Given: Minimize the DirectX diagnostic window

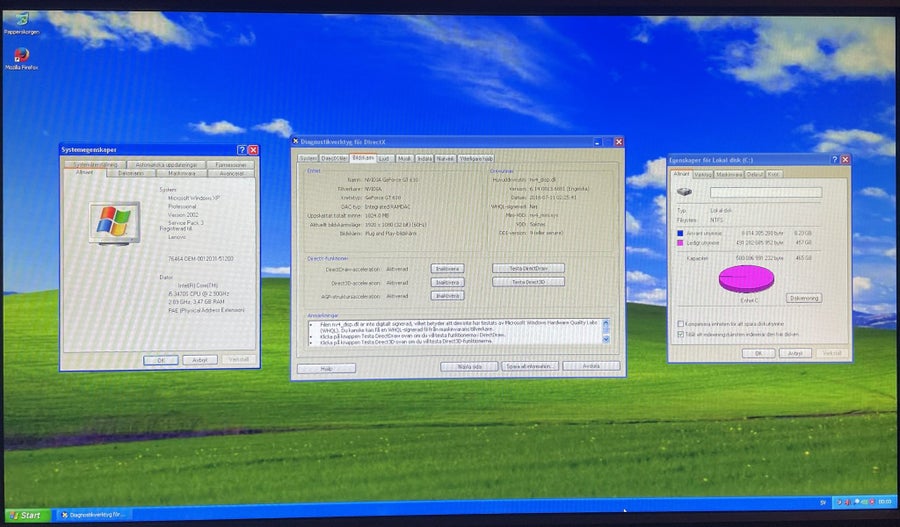Looking at the screenshot, I should [x=597, y=142].
